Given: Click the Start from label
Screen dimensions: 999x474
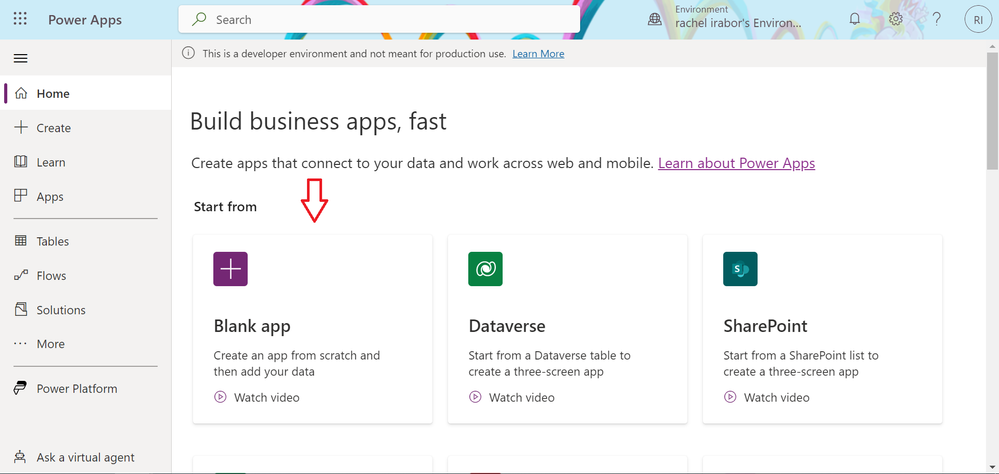Looking at the screenshot, I should tap(226, 207).
